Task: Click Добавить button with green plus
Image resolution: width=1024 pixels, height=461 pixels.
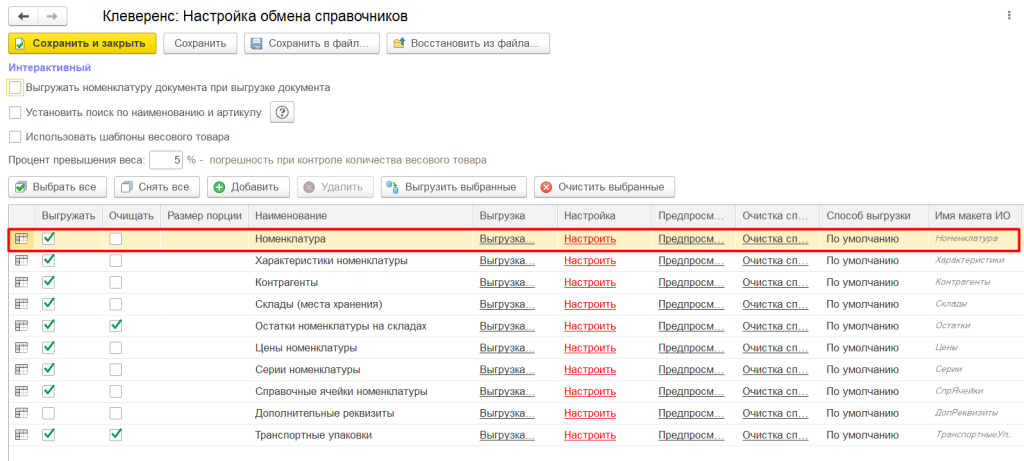Action: pos(249,187)
